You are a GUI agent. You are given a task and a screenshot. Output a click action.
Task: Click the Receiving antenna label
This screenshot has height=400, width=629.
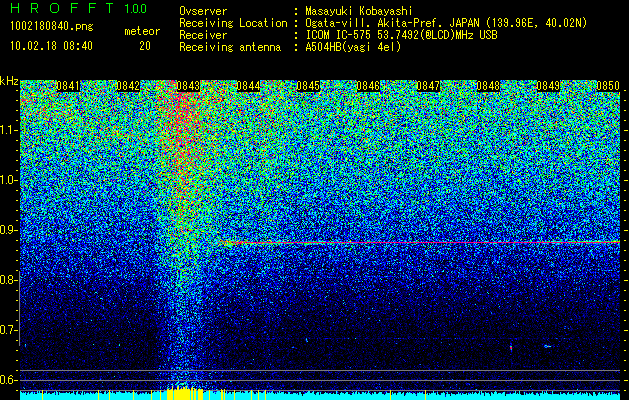tap(230, 47)
